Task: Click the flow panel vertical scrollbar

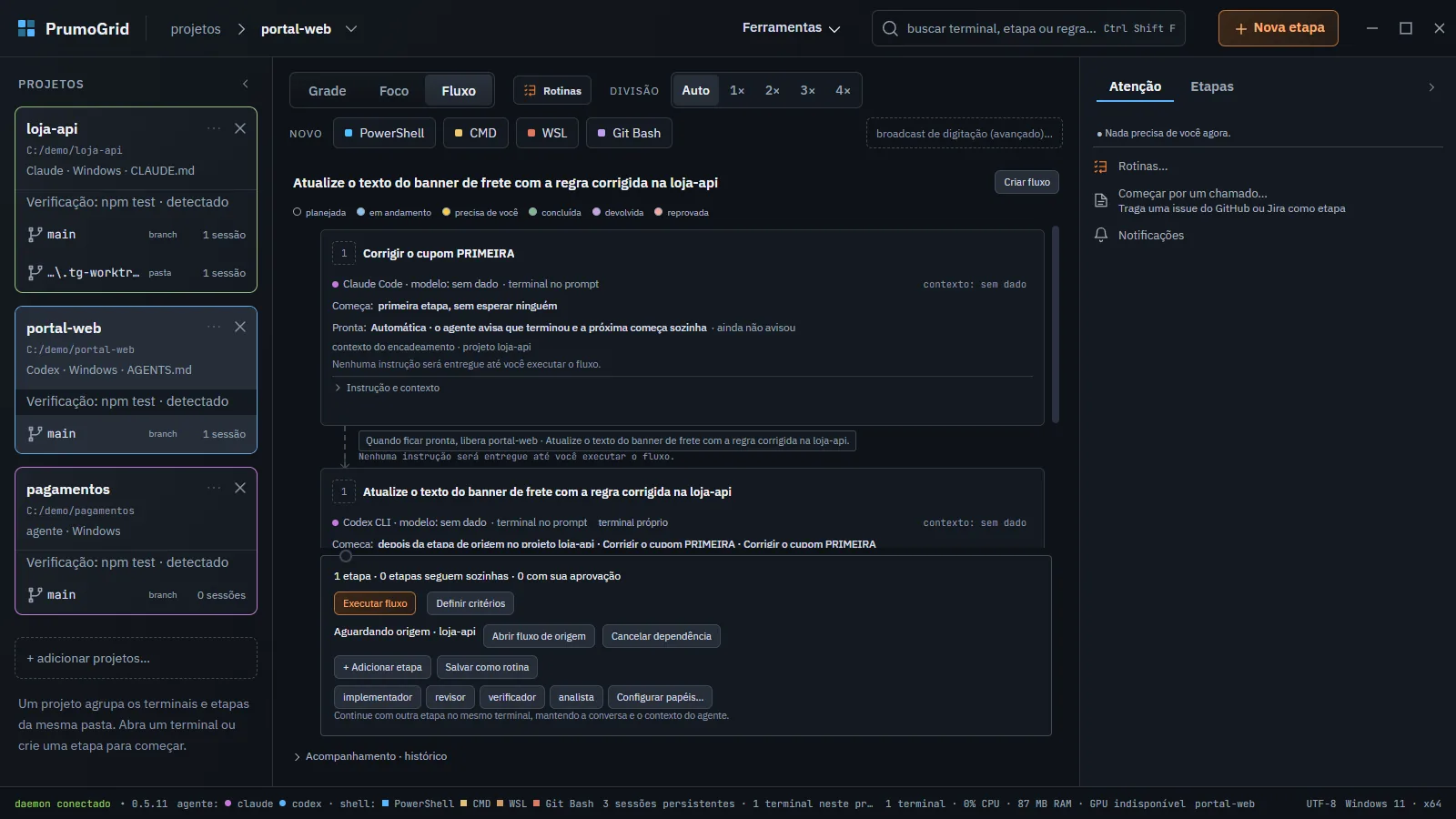Action: (x=1056, y=325)
